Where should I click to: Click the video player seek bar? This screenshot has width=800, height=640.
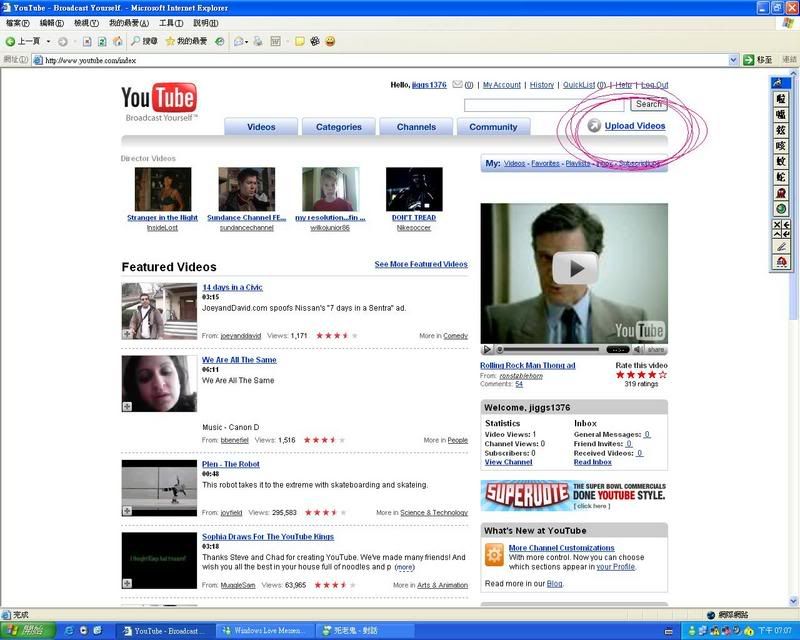(x=548, y=350)
